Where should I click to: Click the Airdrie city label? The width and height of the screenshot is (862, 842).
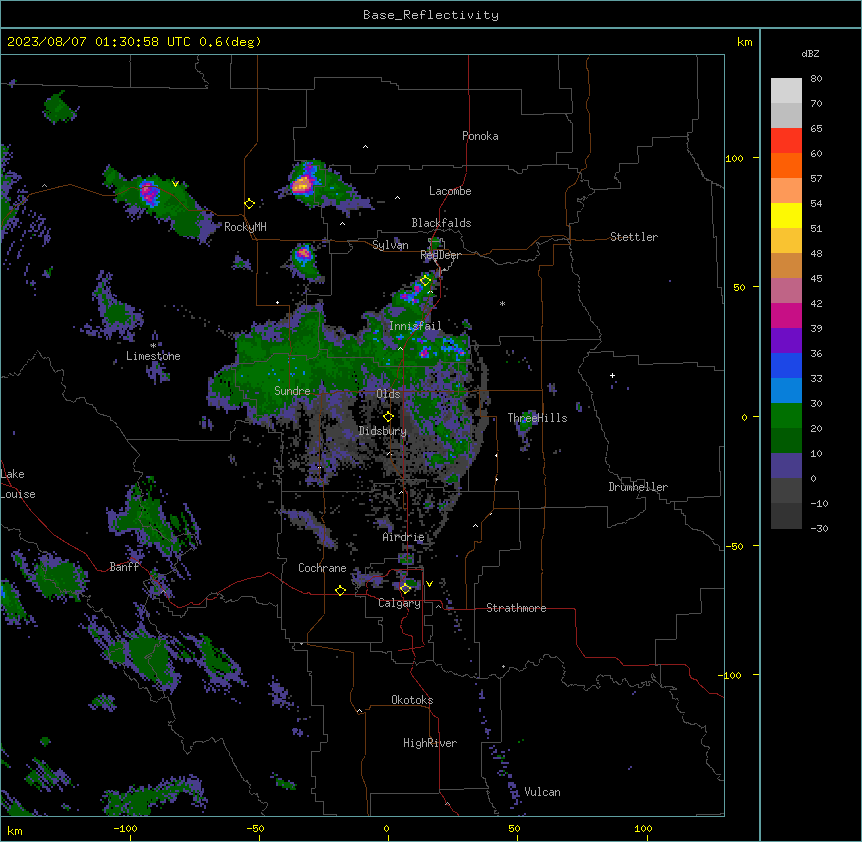tap(403, 537)
